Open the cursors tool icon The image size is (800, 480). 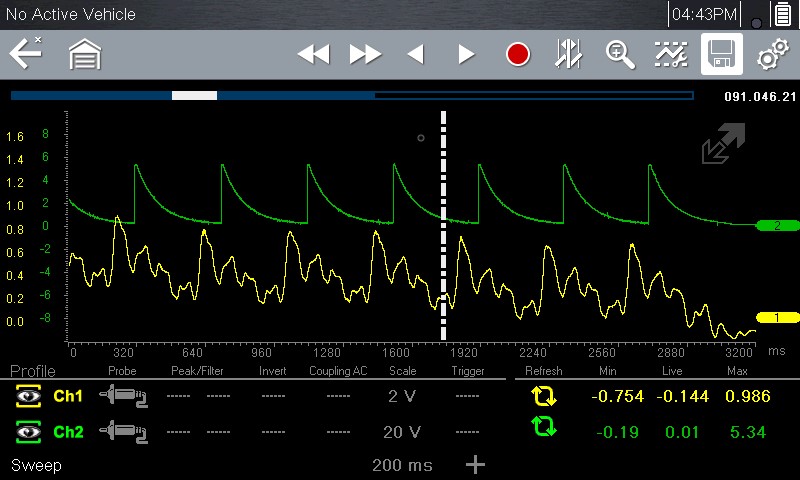(x=569, y=54)
